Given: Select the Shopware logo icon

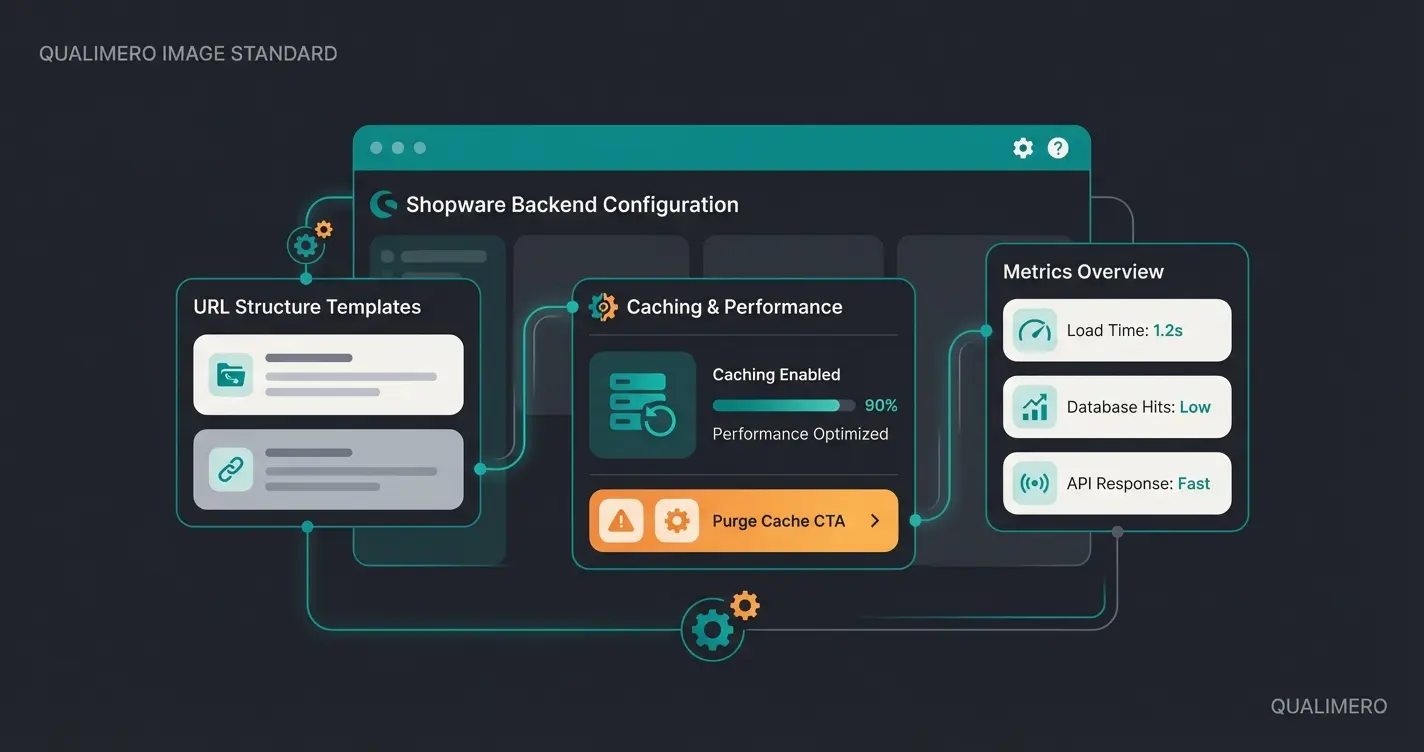Looking at the screenshot, I should (x=383, y=203).
